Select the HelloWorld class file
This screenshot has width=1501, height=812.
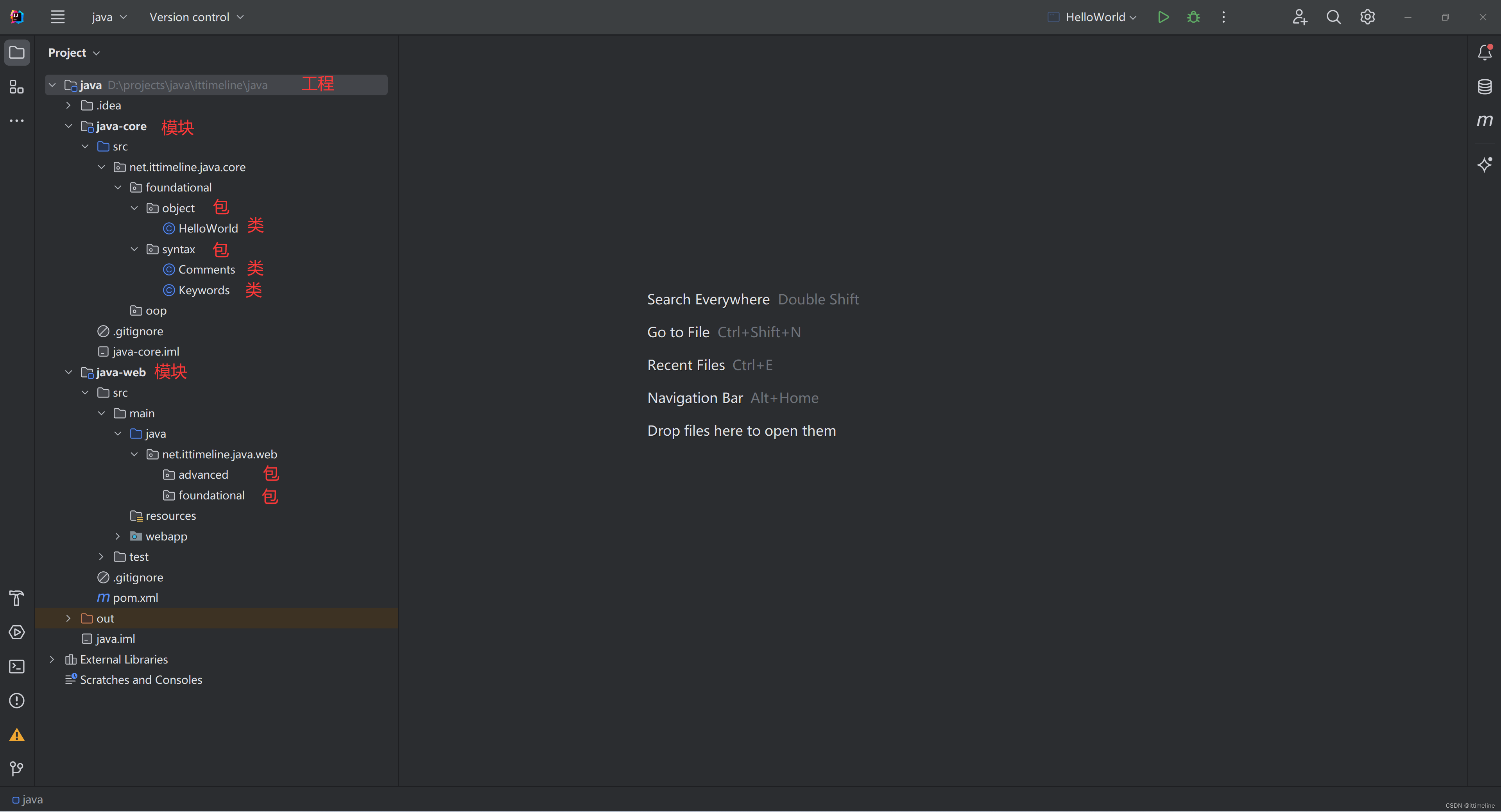click(x=201, y=228)
